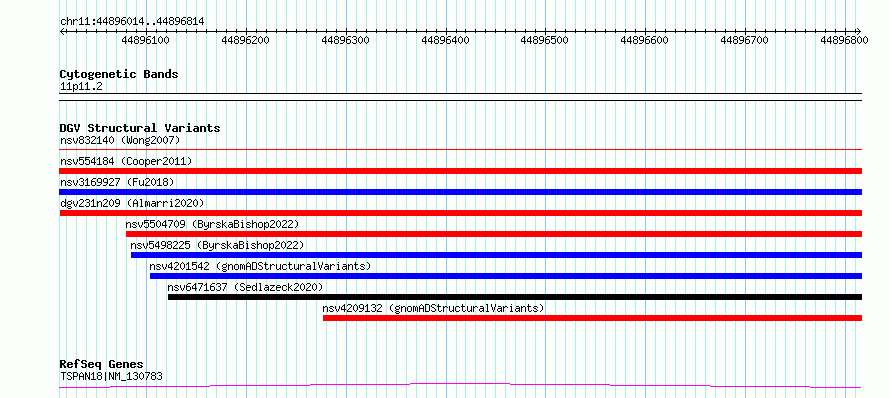This screenshot has width=890, height=398.
Task: Select the thin red nsv832140 variant line
Action: [460, 150]
